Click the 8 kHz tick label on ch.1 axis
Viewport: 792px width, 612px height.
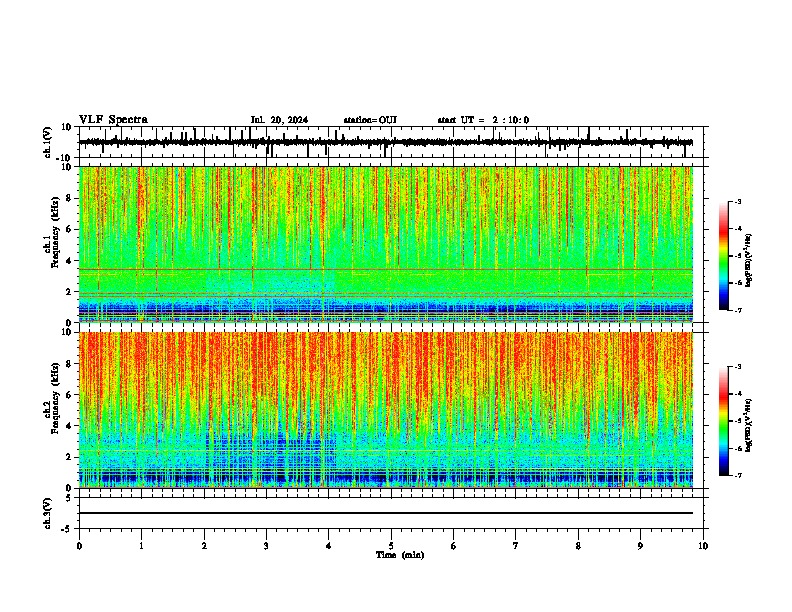coord(69,198)
